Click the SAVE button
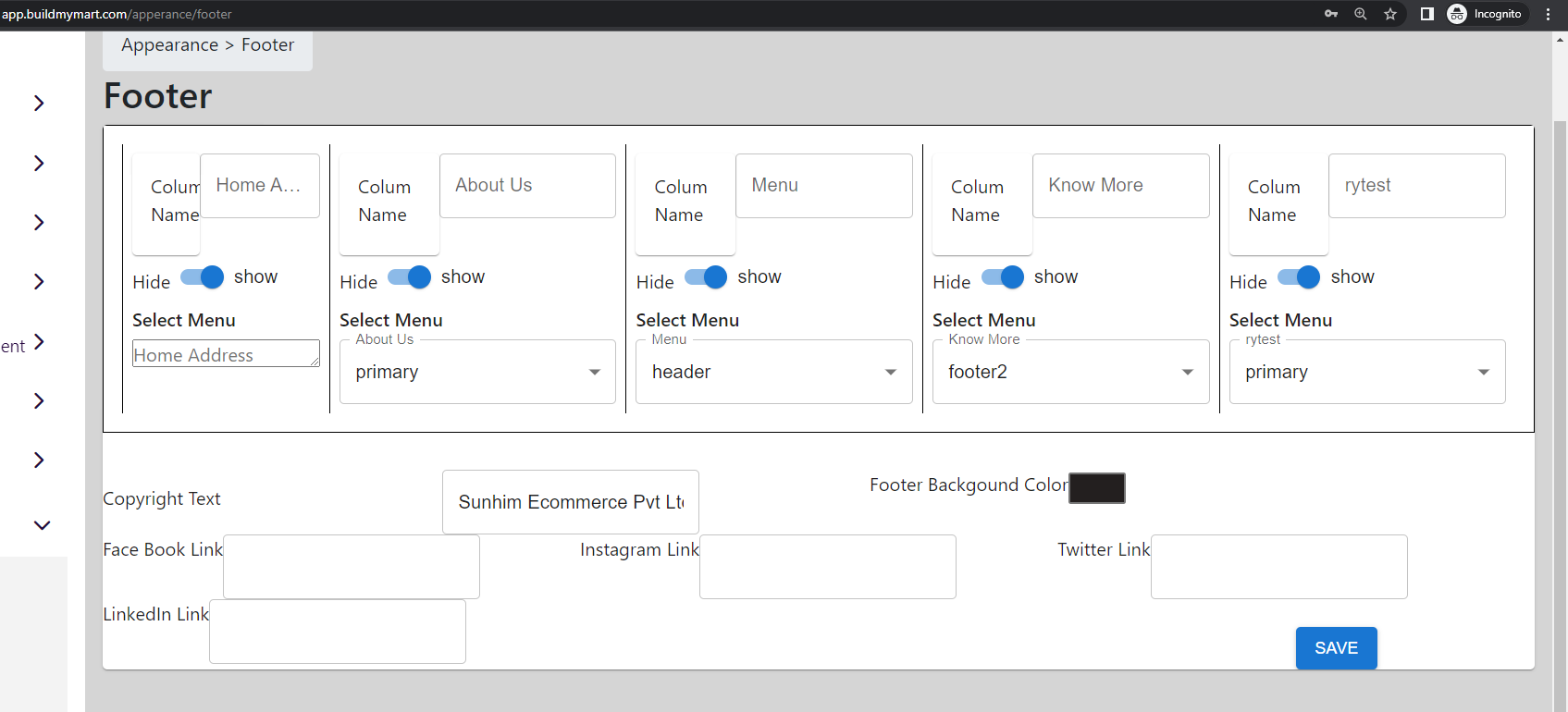The width and height of the screenshot is (1568, 712). pos(1336,648)
